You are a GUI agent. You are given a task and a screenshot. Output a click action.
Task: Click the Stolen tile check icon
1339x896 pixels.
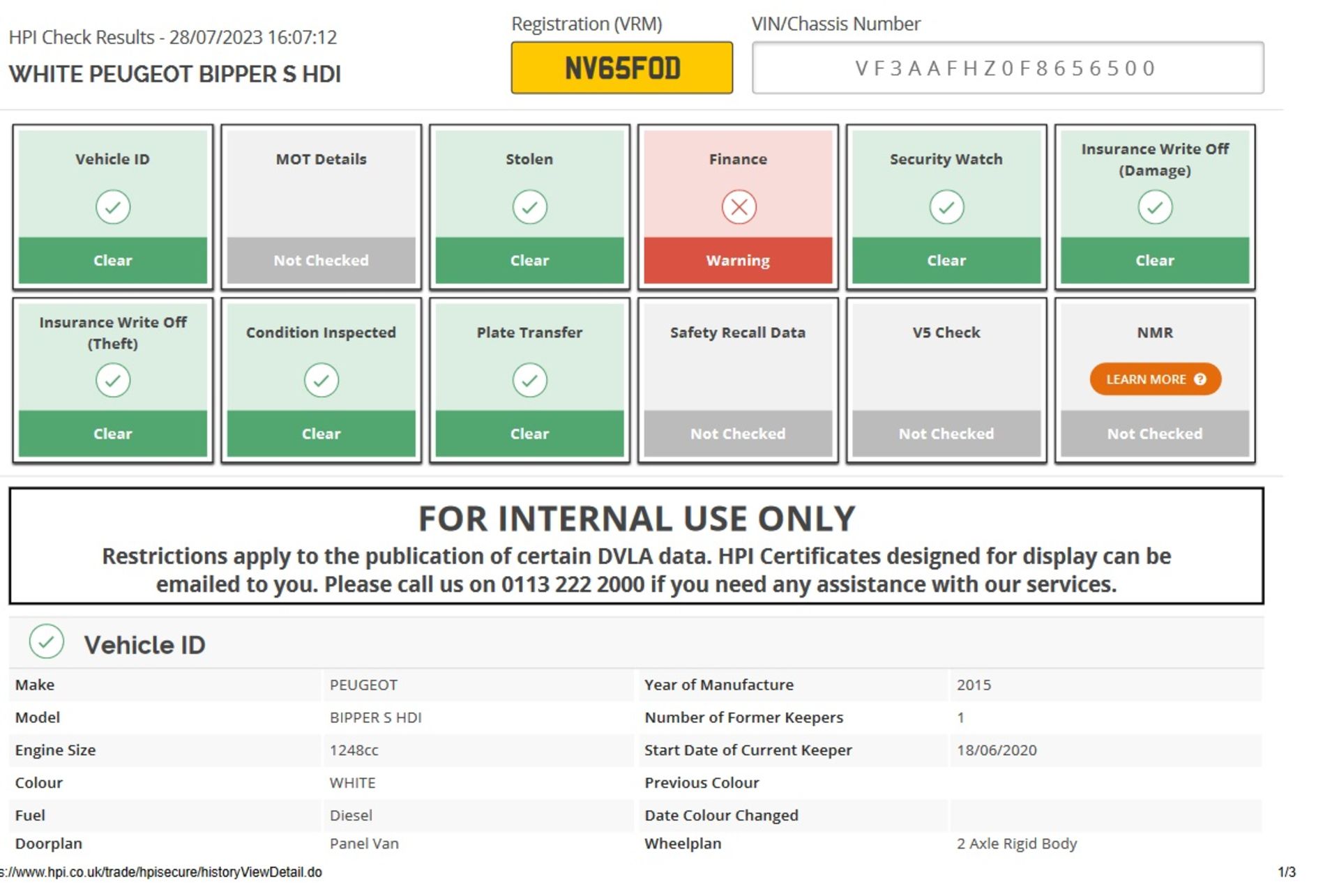529,207
